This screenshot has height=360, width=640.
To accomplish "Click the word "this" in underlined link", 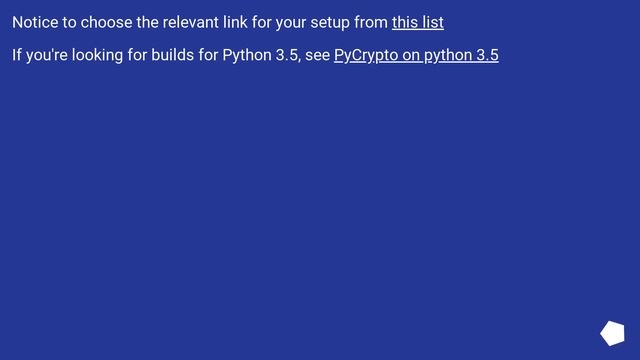I will tap(404, 22).
